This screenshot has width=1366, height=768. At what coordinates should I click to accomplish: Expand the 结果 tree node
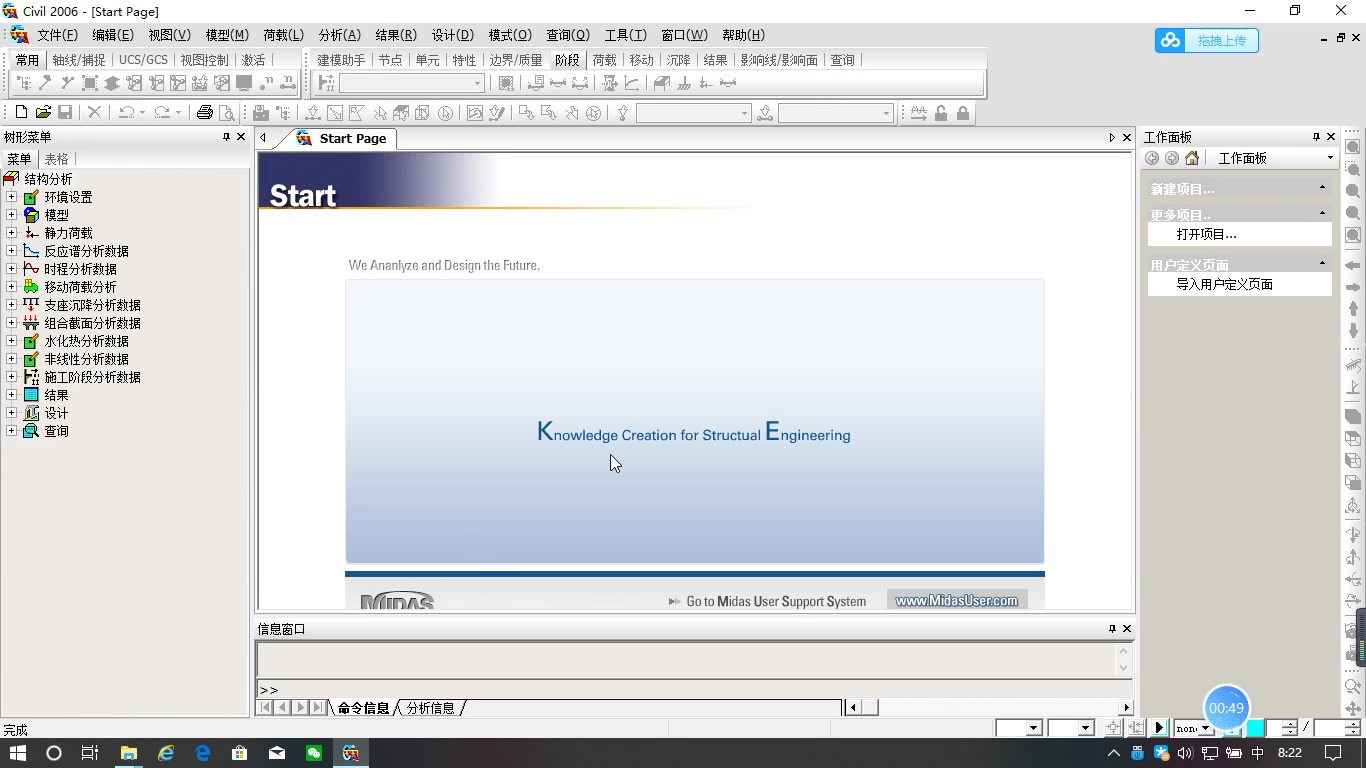[12, 395]
